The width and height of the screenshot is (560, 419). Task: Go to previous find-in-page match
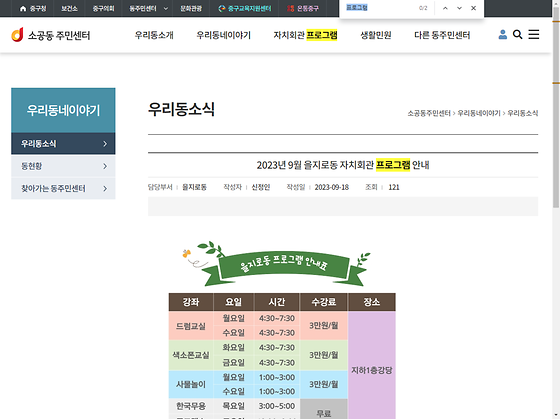point(445,8)
